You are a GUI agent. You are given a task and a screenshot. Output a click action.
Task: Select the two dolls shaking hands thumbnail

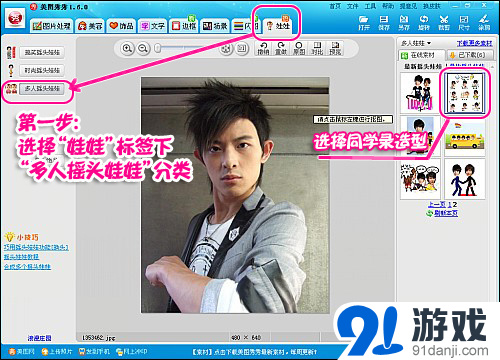tap(465, 179)
